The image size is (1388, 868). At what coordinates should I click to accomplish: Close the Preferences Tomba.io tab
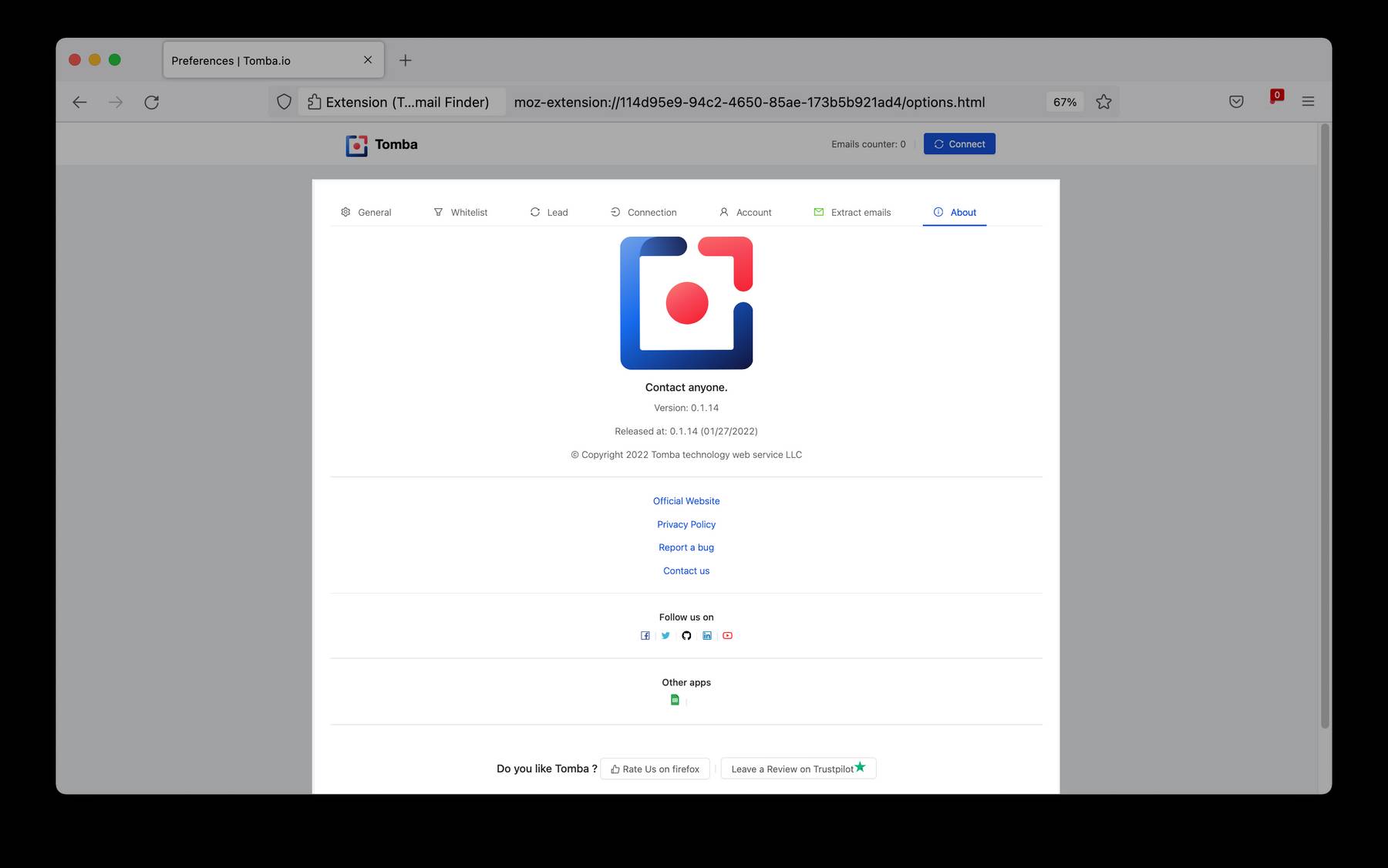point(368,60)
